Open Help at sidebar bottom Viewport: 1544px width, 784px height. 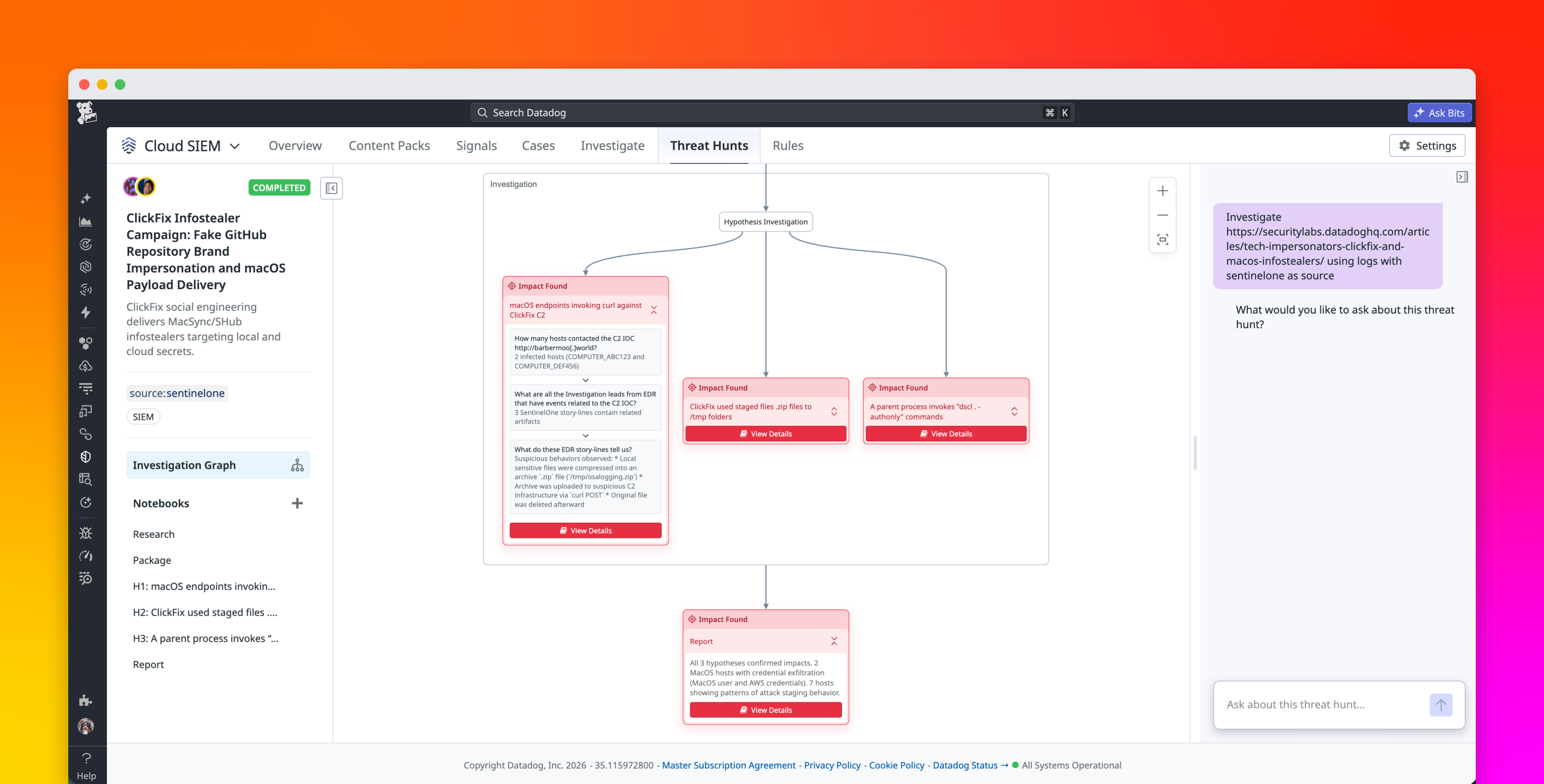coord(86,767)
